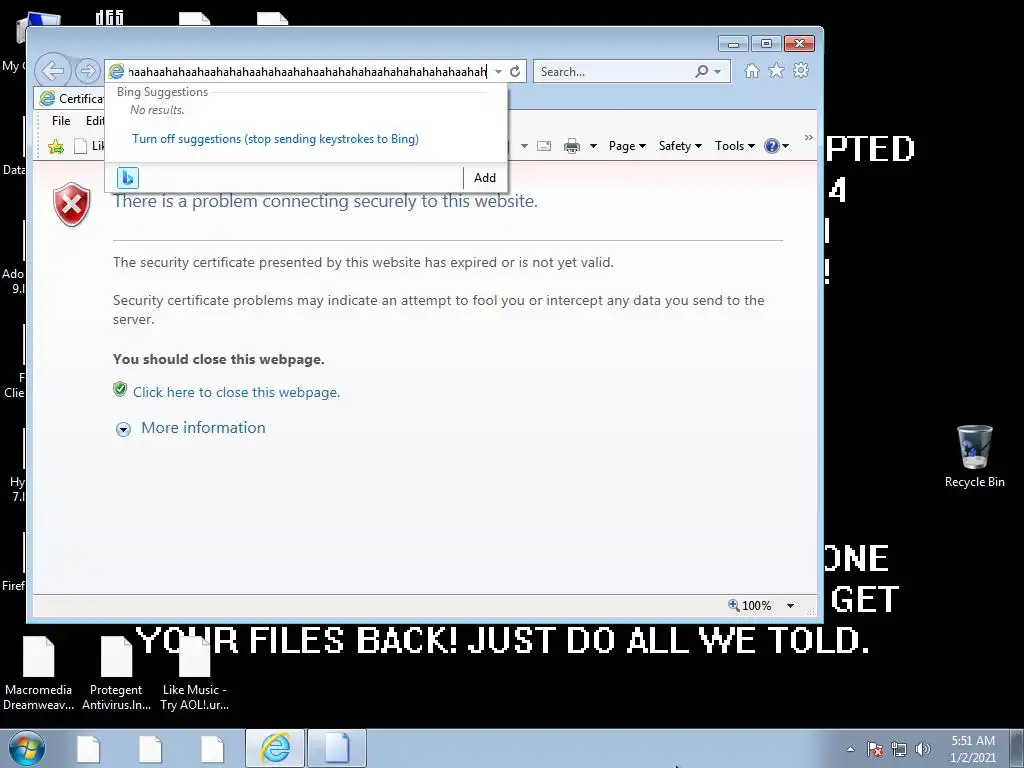Show hidden tray icons arrow

click(x=850, y=749)
